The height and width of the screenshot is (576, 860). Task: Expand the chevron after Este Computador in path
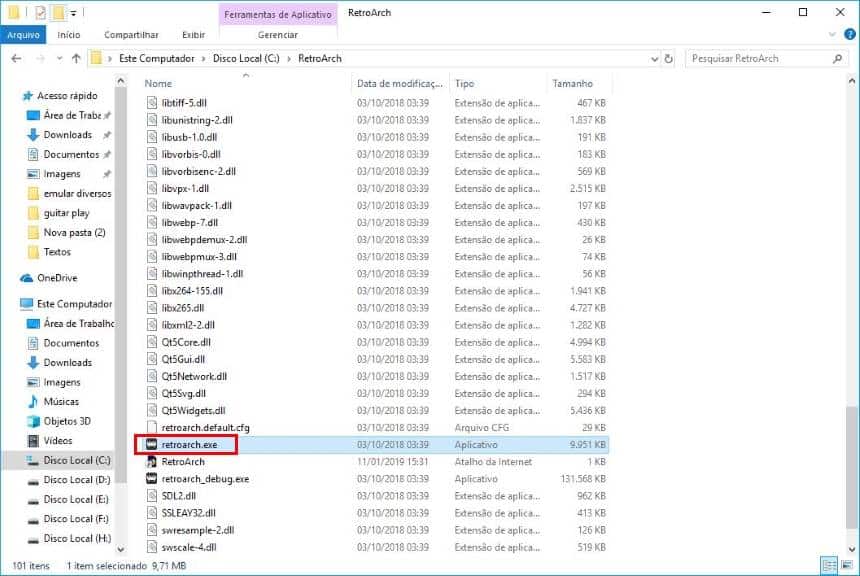coord(203,58)
